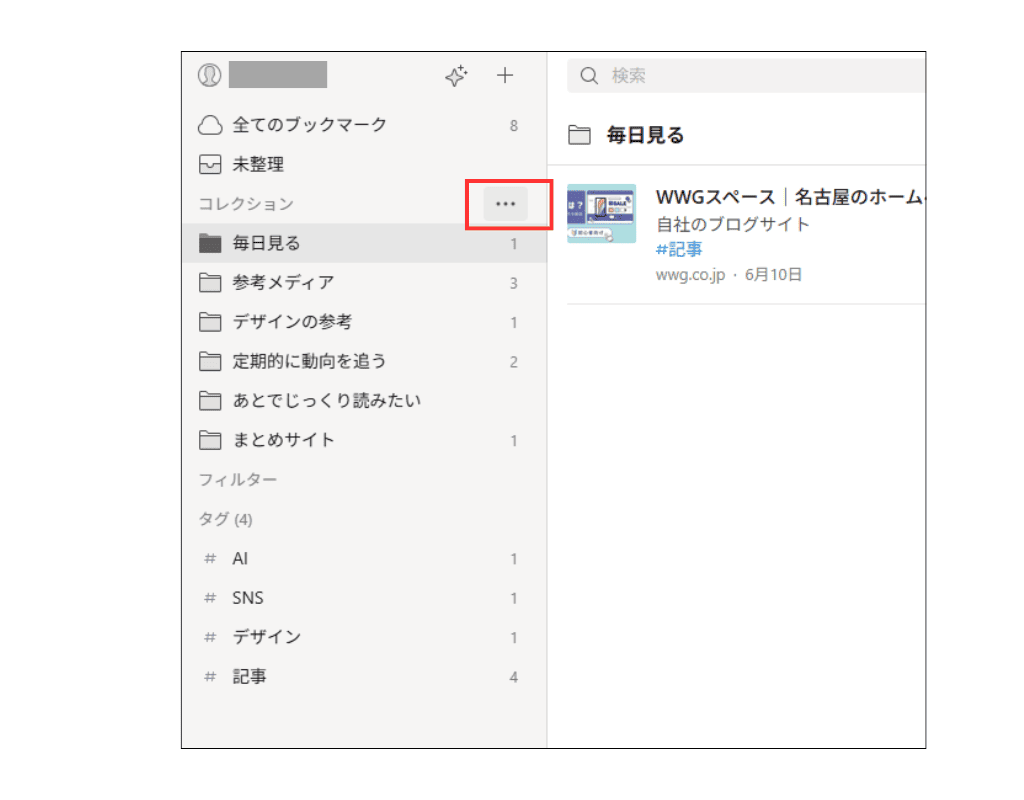Click the 未整理 inbox icon

pyautogui.click(x=210, y=164)
